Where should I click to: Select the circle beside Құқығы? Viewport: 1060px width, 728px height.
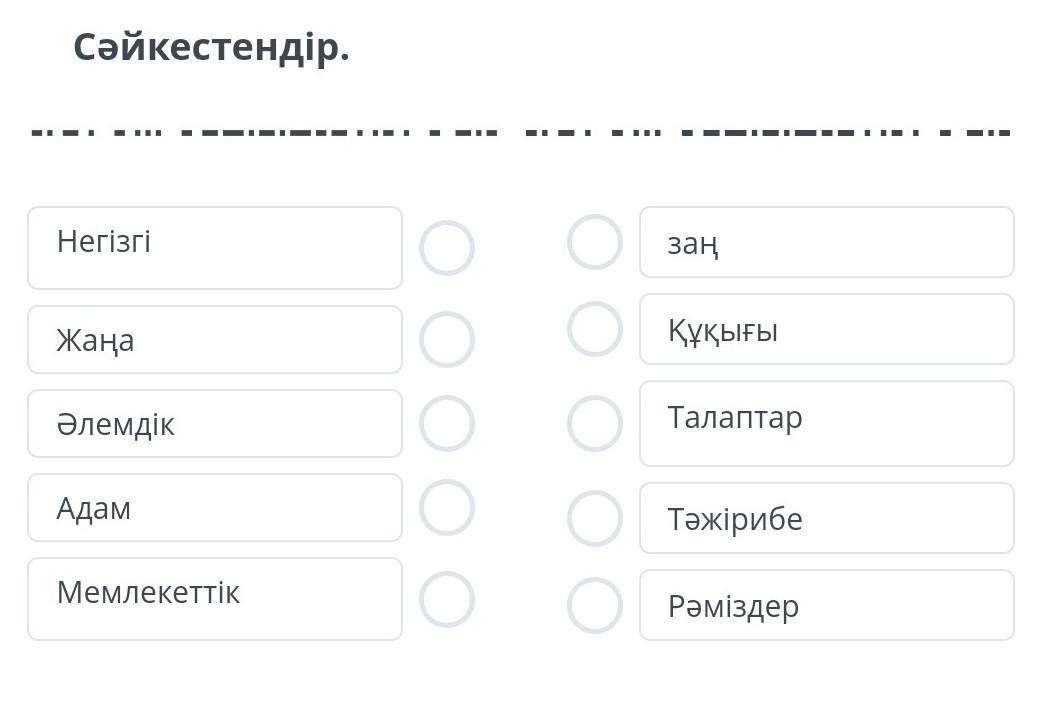pyautogui.click(x=595, y=329)
